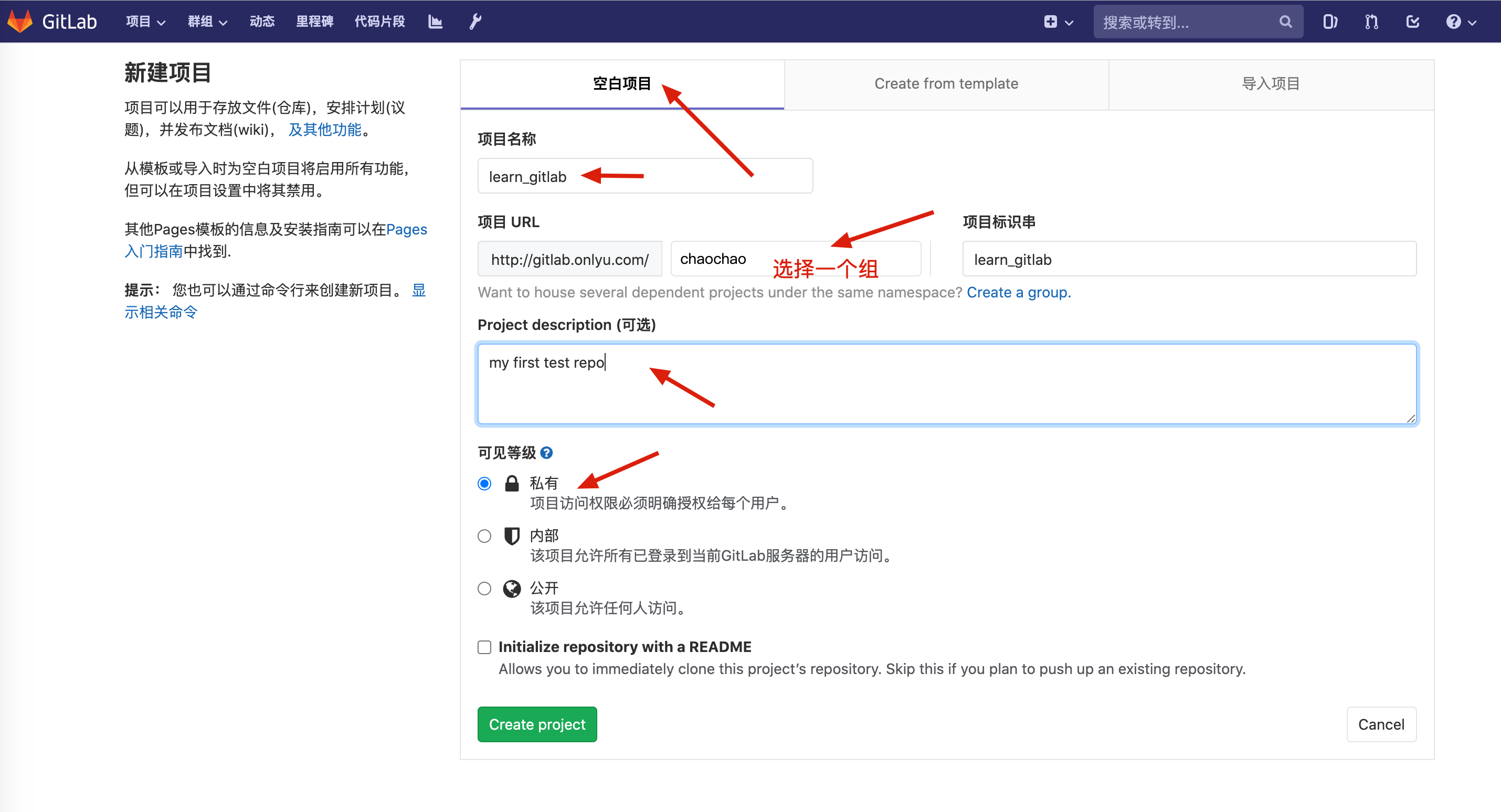Select the 公开 public radio button
This screenshot has height=812, width=1501.
pos(484,589)
